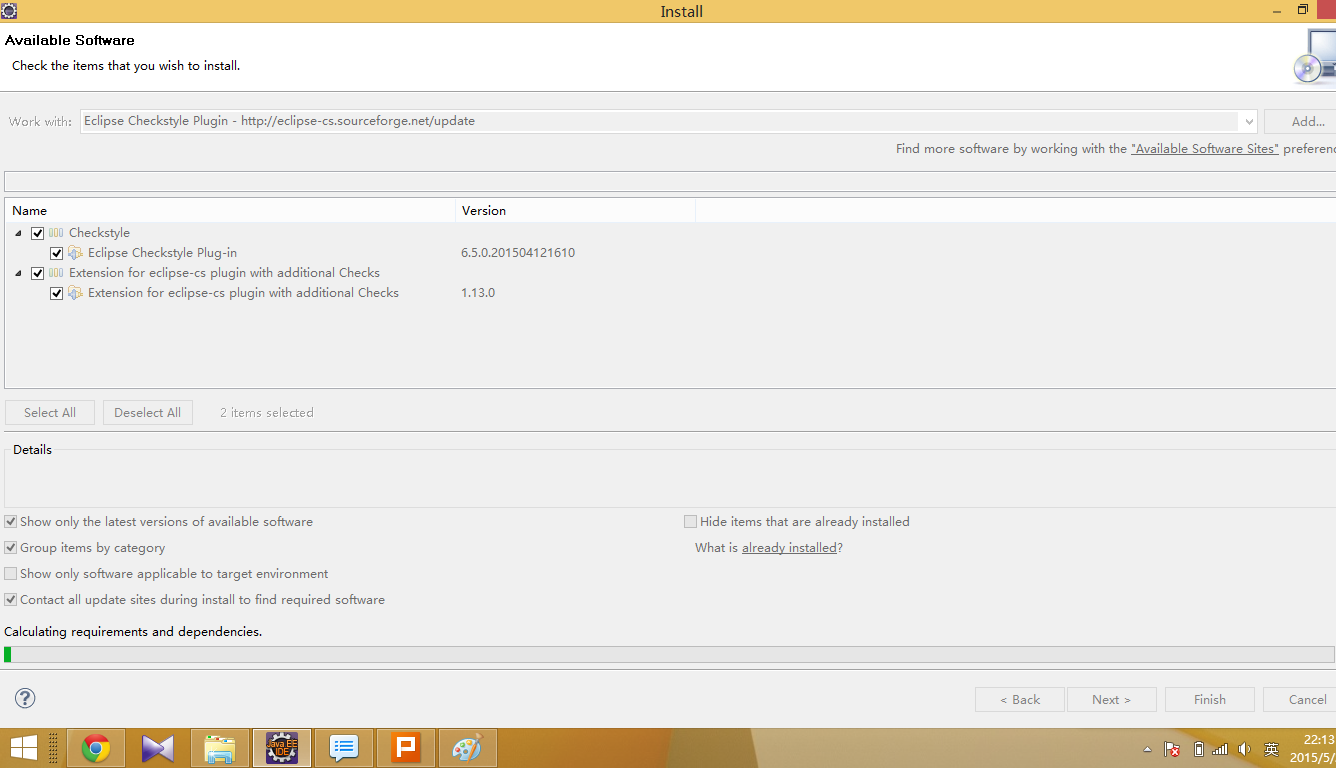The height and width of the screenshot is (768, 1336).
Task: Click the 2 items selected label
Action: click(x=267, y=413)
